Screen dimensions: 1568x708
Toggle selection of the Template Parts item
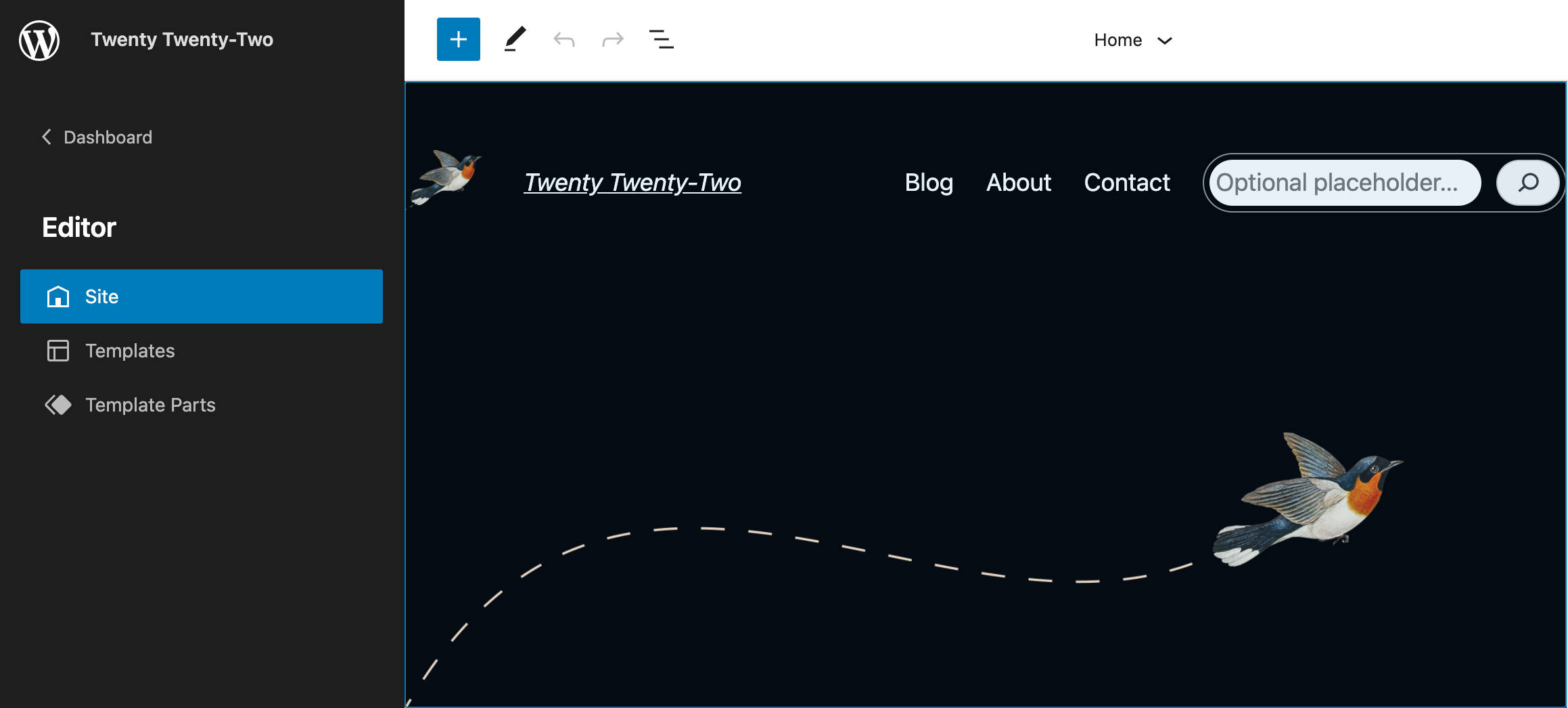149,405
